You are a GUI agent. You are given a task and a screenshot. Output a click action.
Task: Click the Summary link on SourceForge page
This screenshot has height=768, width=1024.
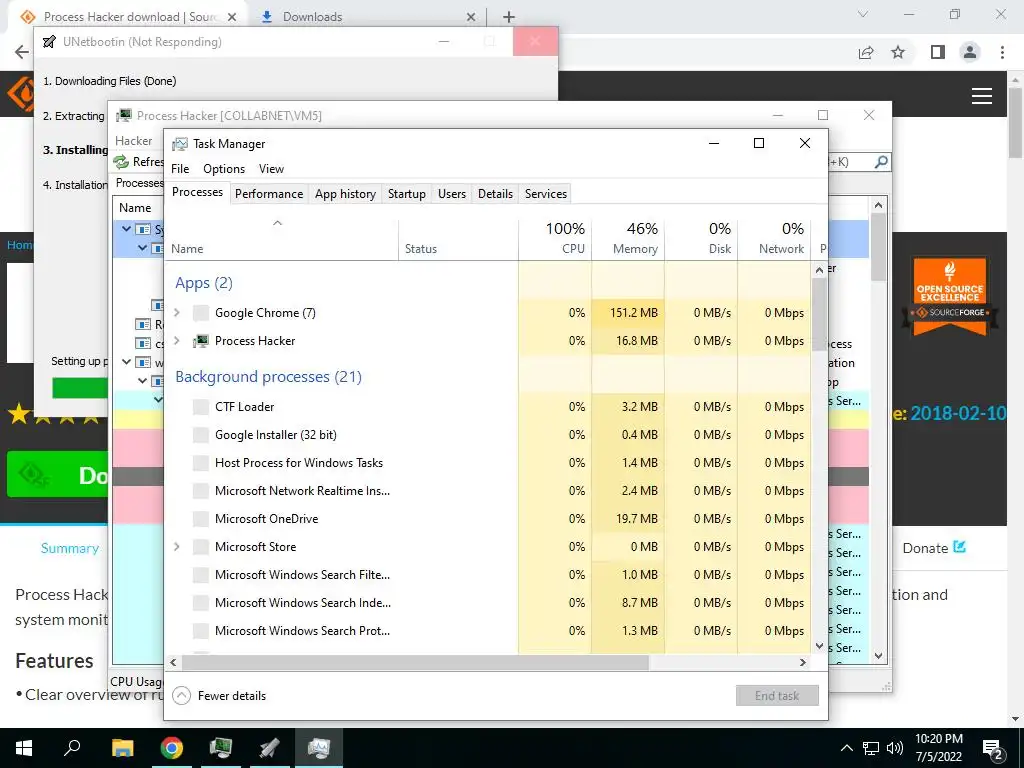(x=70, y=548)
